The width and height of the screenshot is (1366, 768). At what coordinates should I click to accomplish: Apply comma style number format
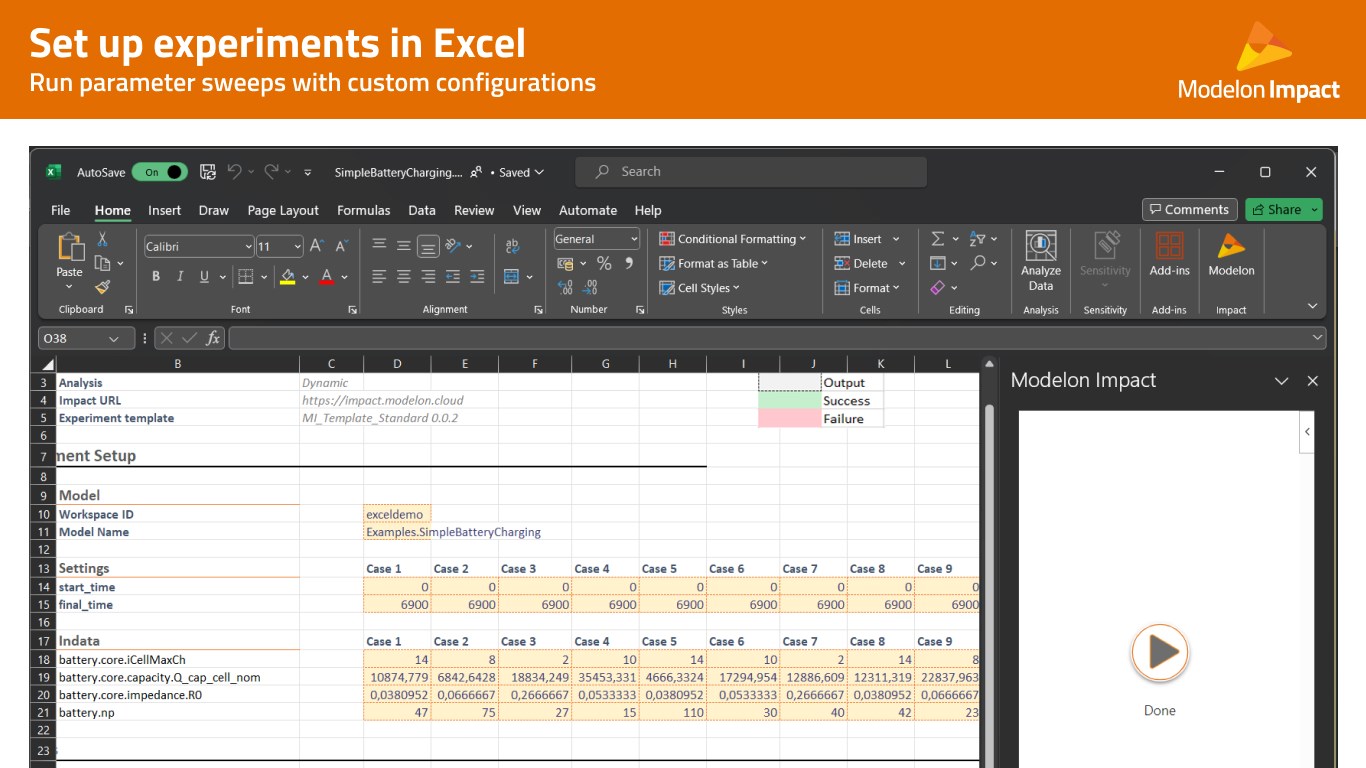(x=629, y=263)
